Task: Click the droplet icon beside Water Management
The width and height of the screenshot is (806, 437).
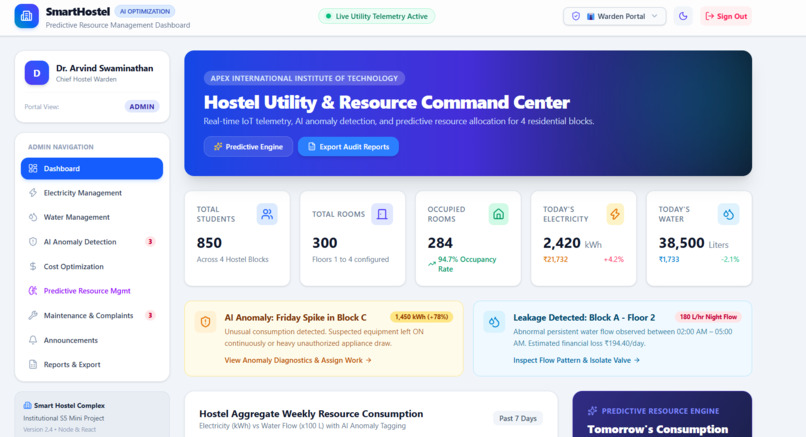Action: click(x=33, y=217)
